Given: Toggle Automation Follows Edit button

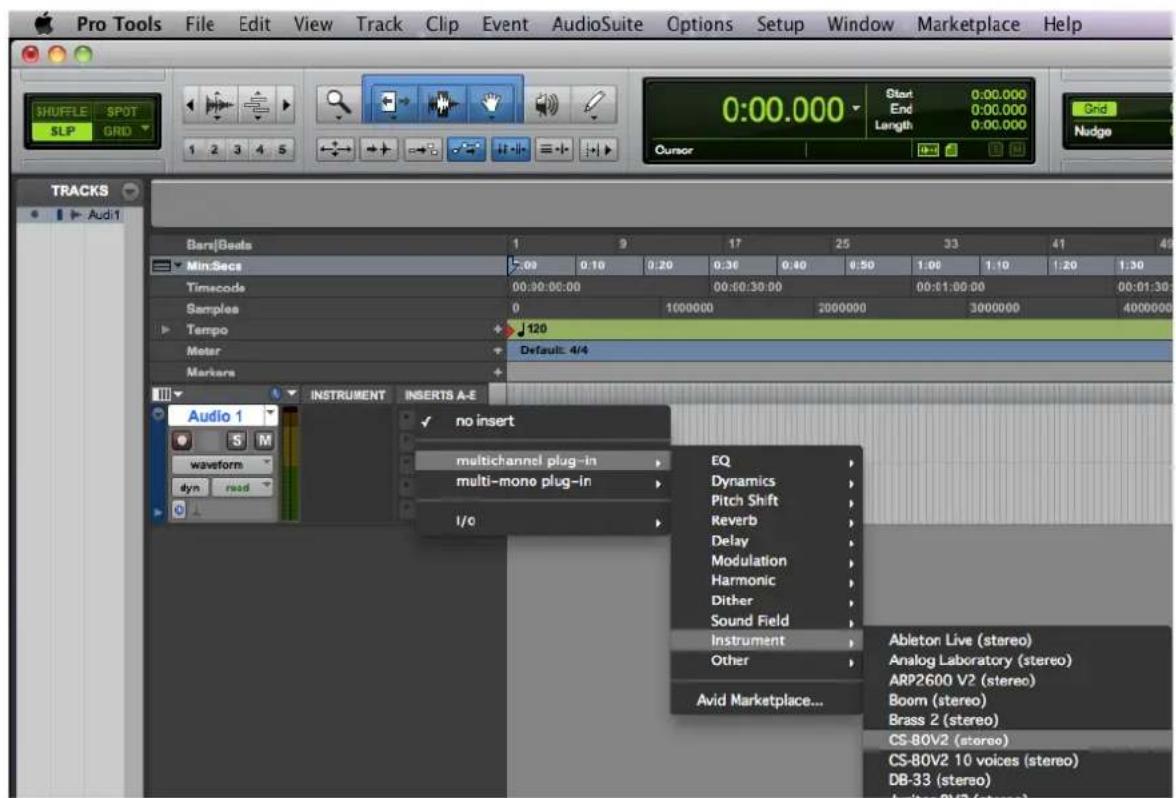Looking at the screenshot, I should tap(466, 149).
